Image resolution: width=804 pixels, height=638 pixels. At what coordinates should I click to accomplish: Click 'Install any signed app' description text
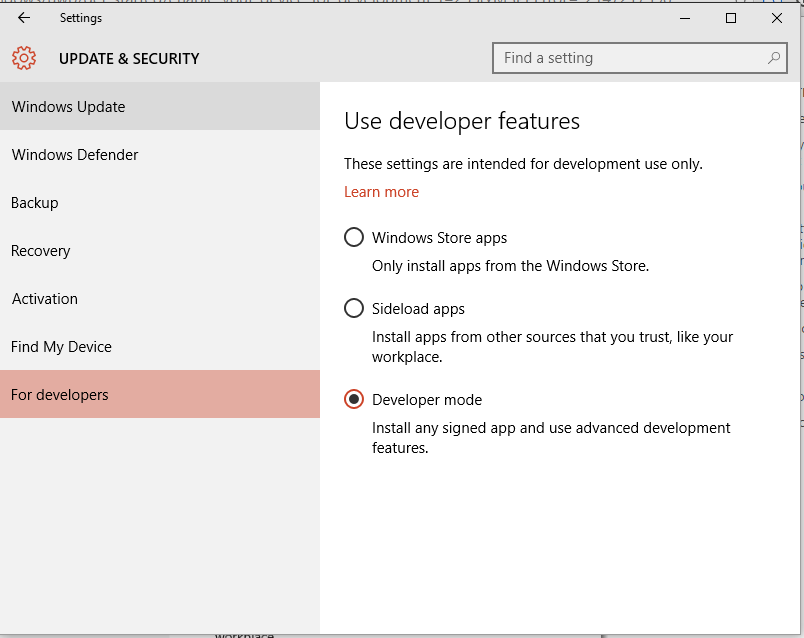click(551, 437)
